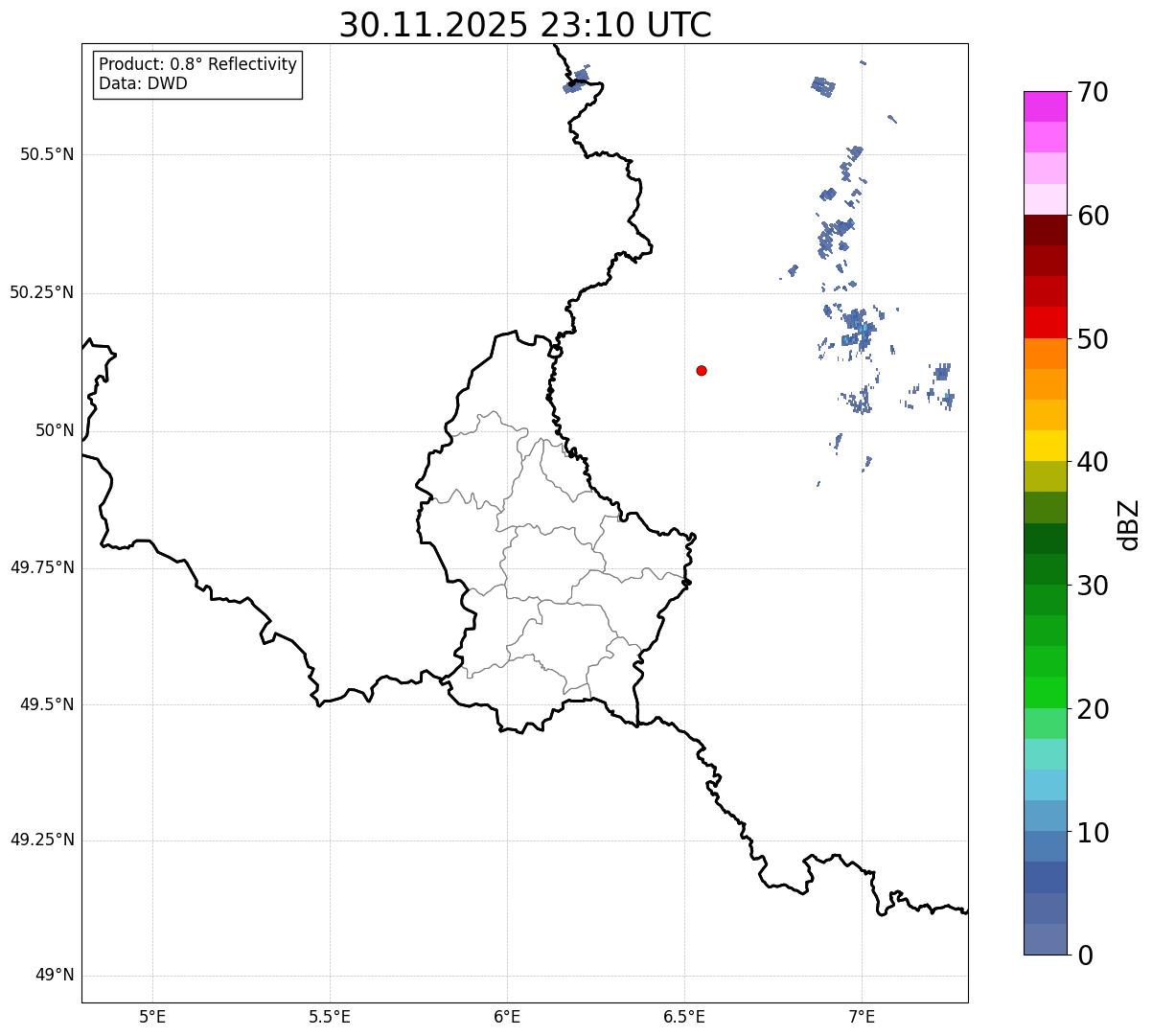1152x1036 pixels.
Task: Click the olive colorbar swatch below 40
Action: point(1046,476)
